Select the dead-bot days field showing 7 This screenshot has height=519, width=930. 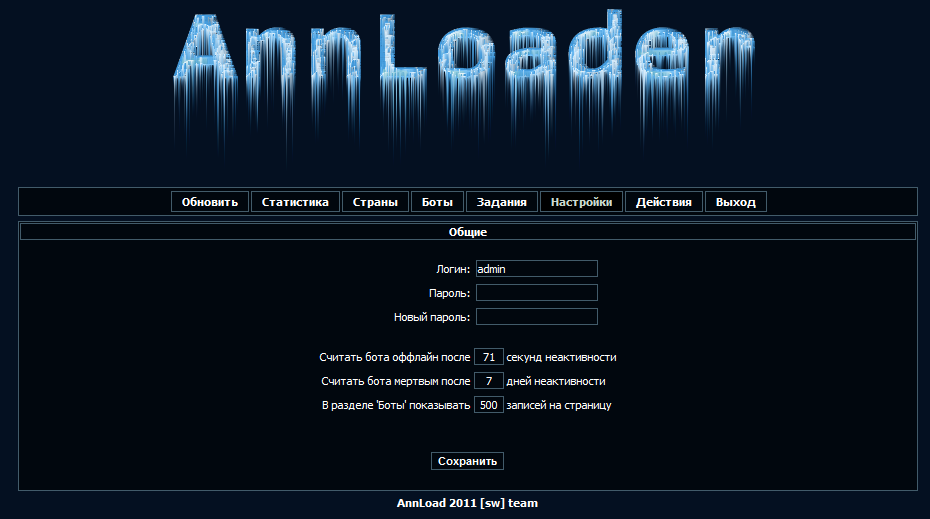pyautogui.click(x=489, y=381)
